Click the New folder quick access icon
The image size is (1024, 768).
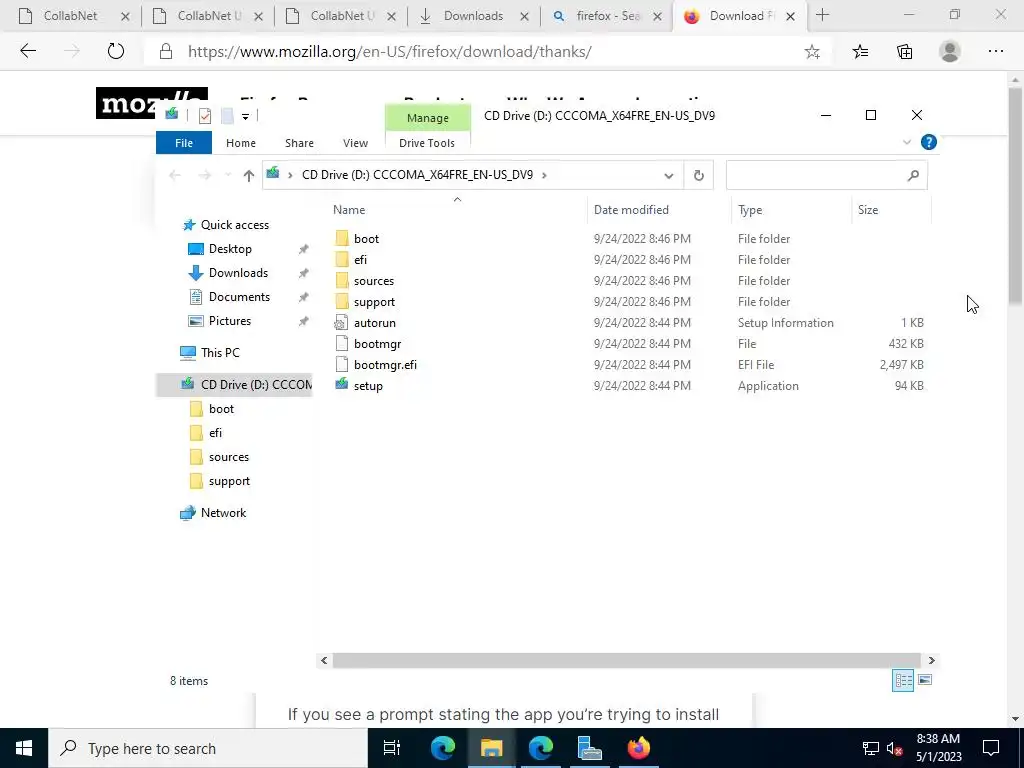227,116
